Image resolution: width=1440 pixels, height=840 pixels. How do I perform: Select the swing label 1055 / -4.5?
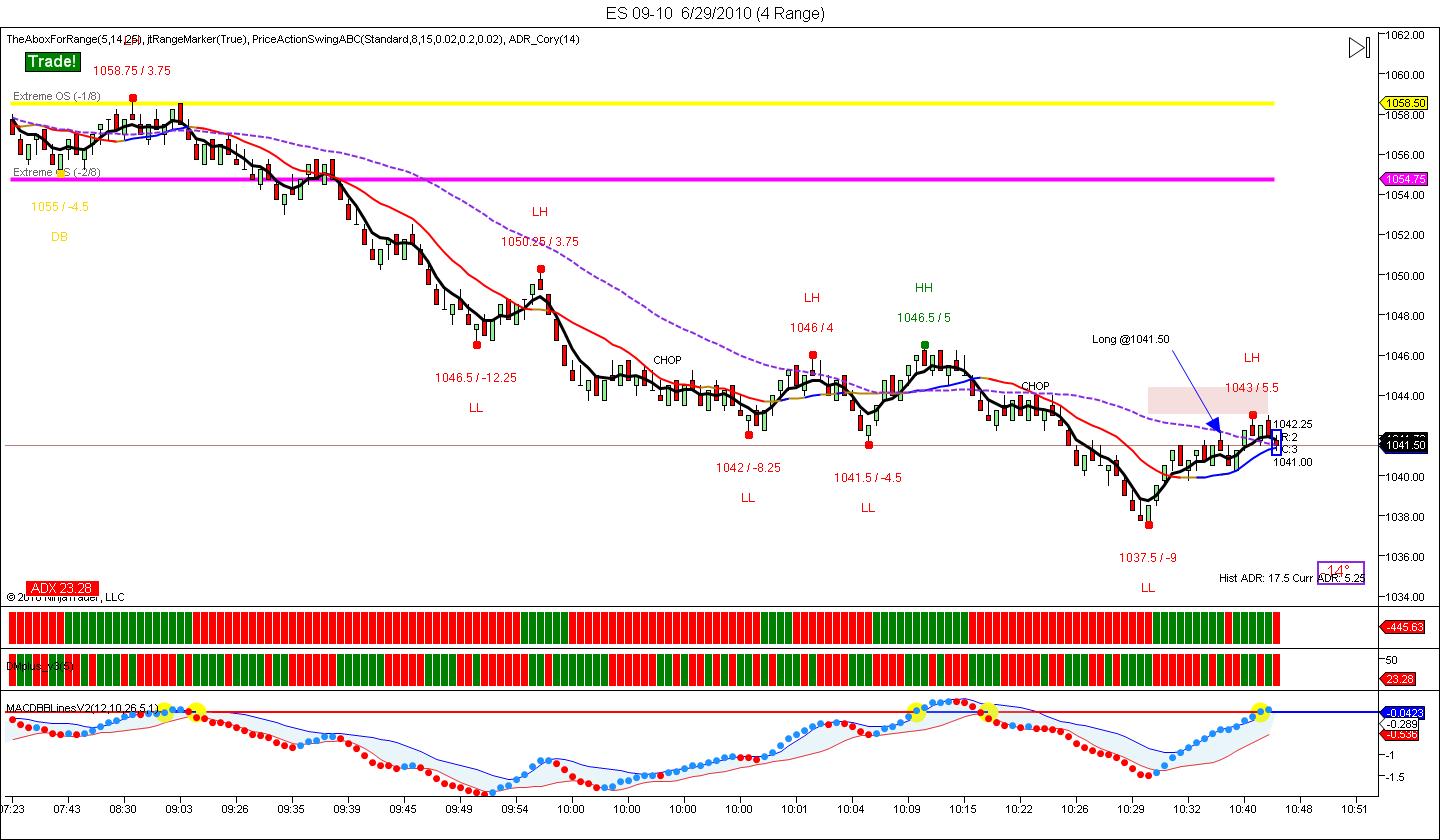(60, 207)
